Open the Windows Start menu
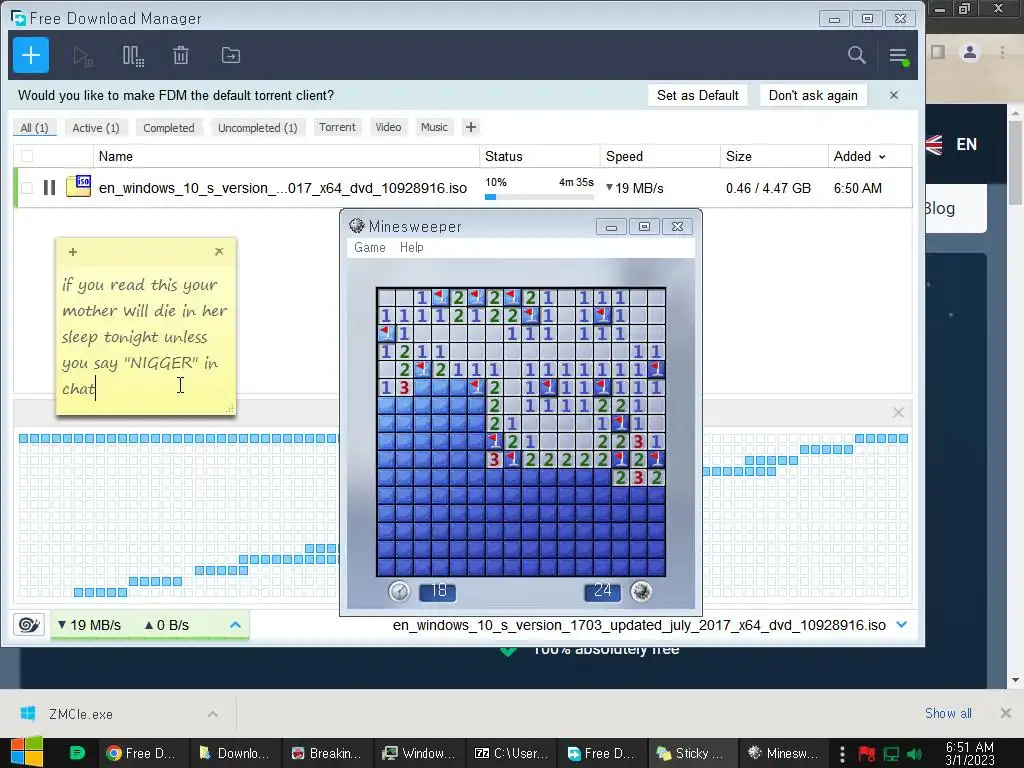 [27, 752]
